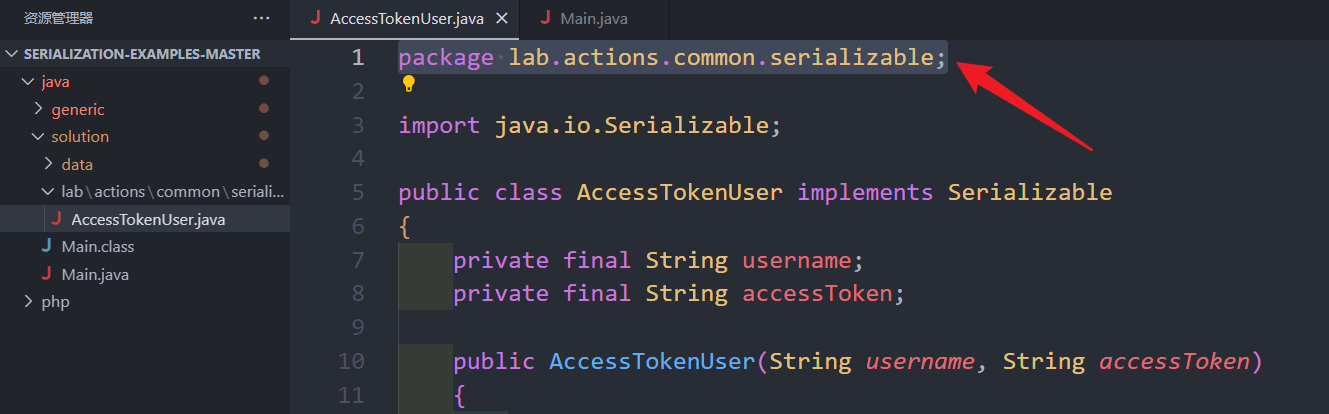Click the modified dot beside the java folder
This screenshot has width=1329, height=414.
[264, 81]
